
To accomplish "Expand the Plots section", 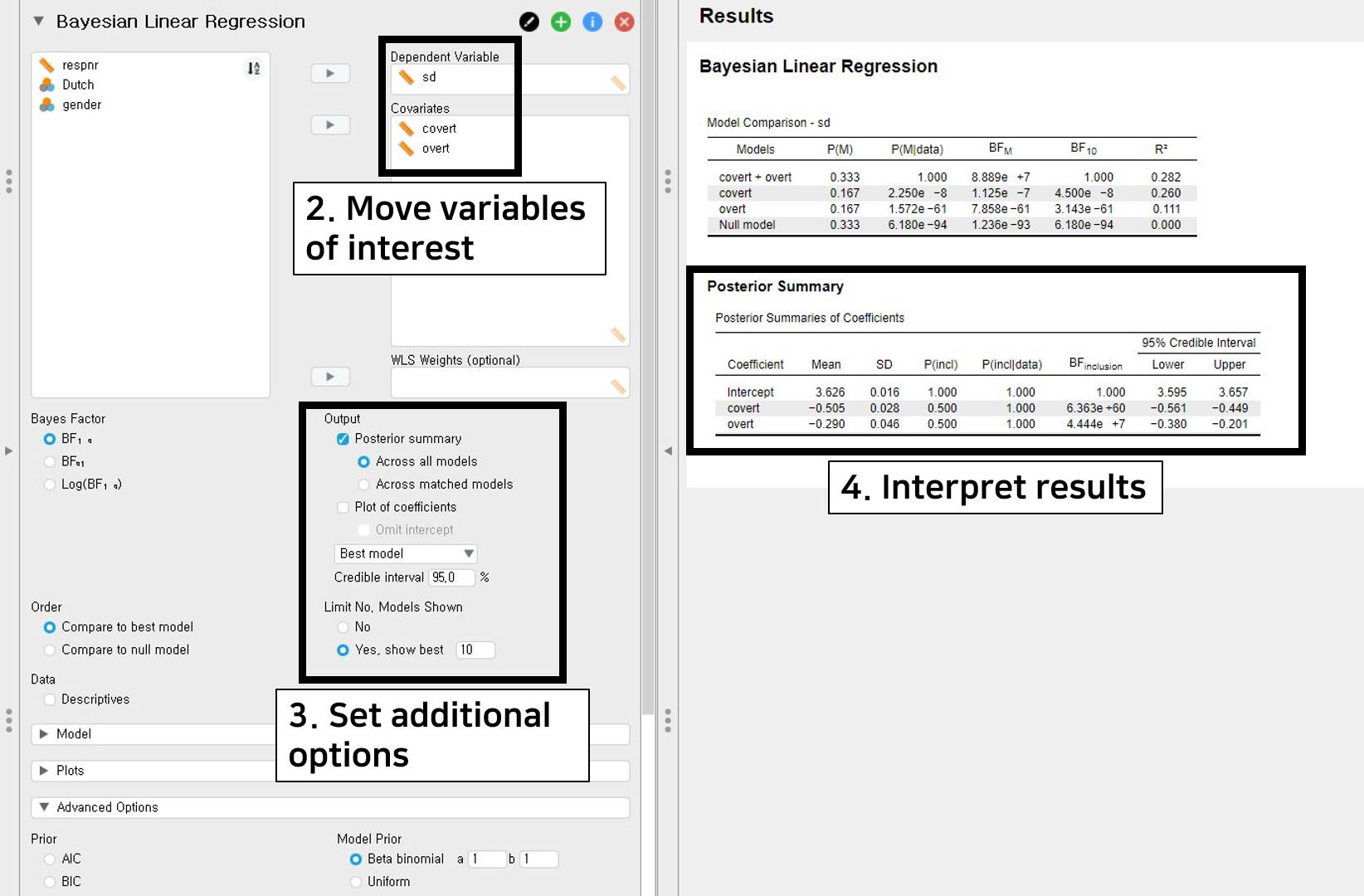I will coord(70,771).
